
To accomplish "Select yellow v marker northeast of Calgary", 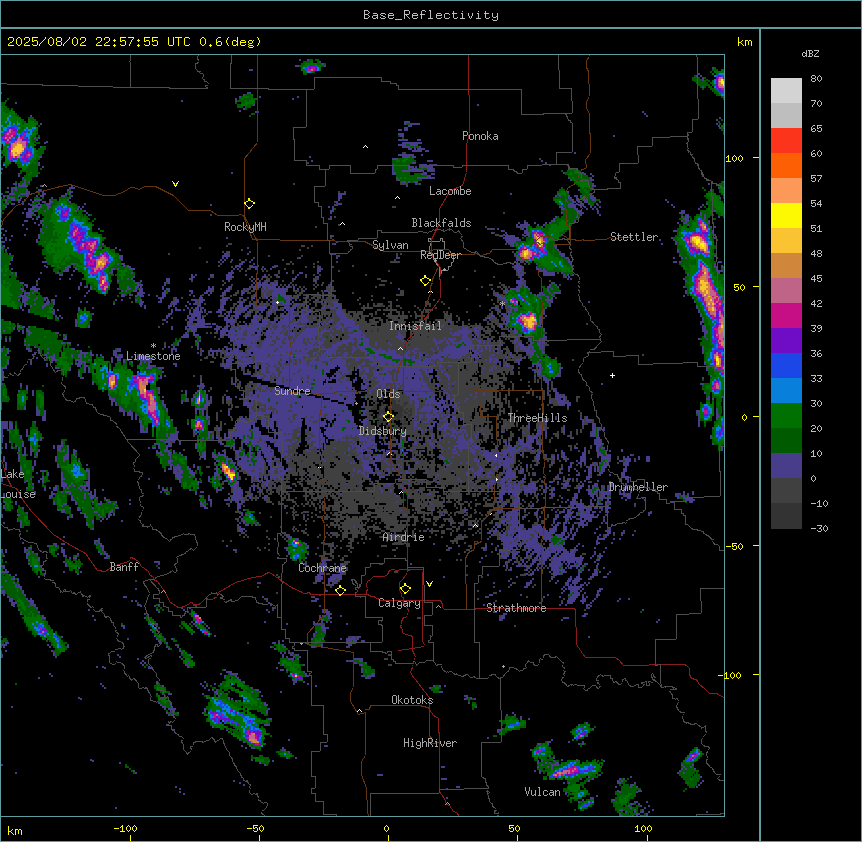I will [429, 584].
